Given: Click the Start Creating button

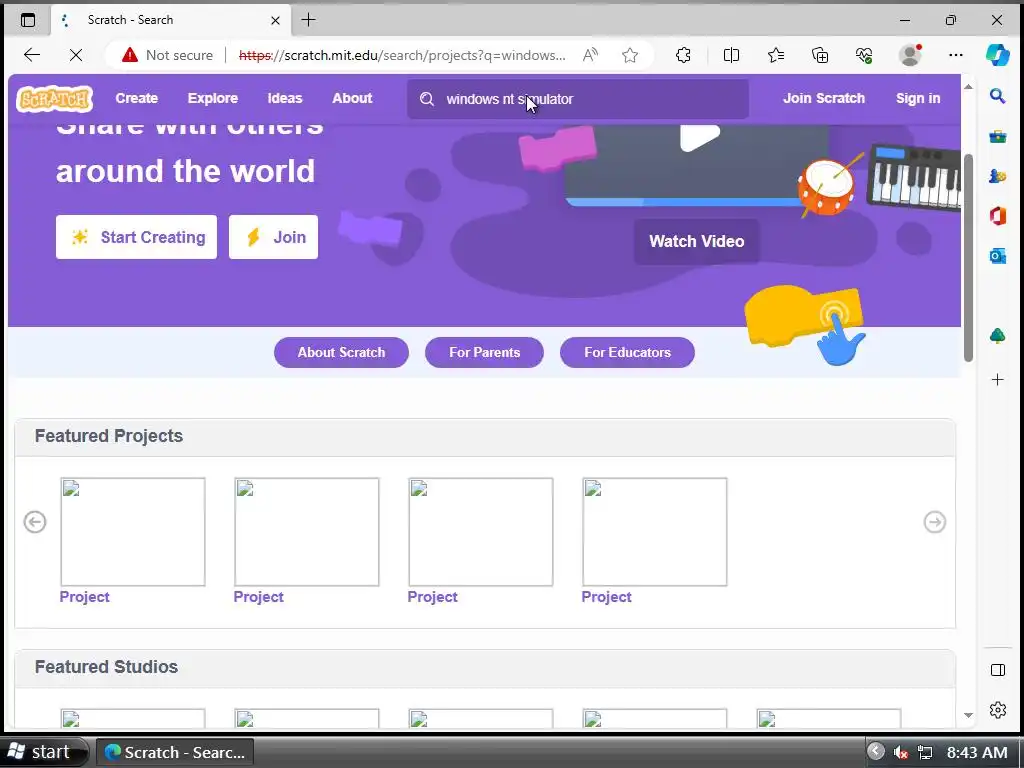Looking at the screenshot, I should pyautogui.click(x=136, y=237).
